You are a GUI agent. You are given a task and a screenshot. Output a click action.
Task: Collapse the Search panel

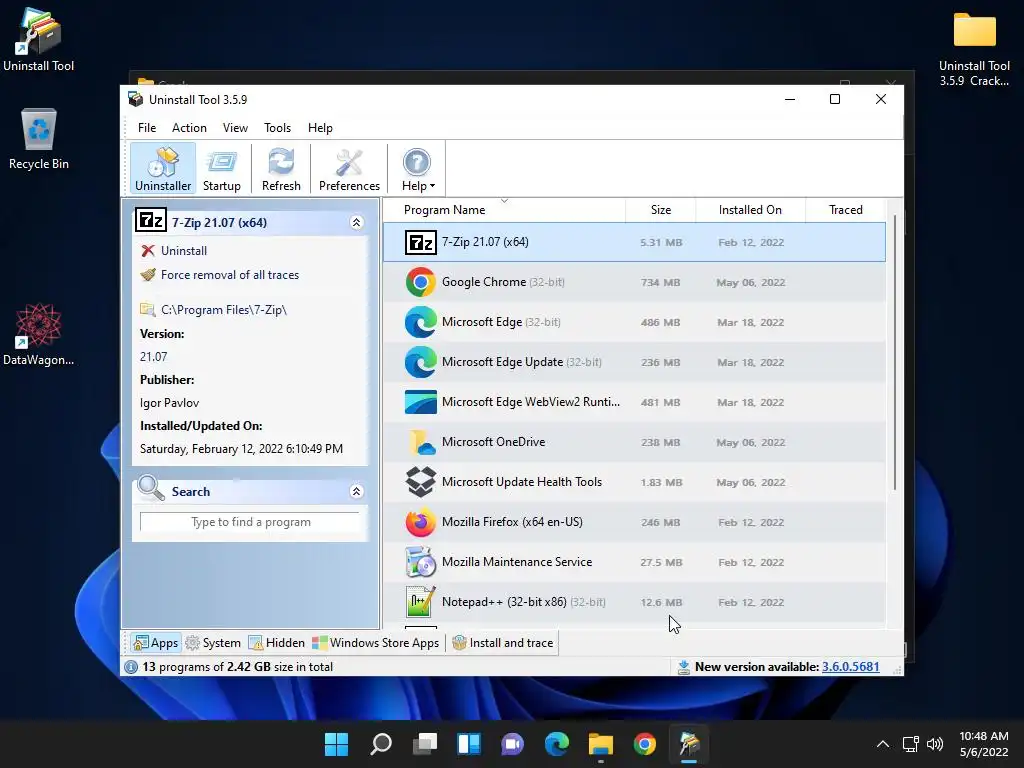(357, 491)
